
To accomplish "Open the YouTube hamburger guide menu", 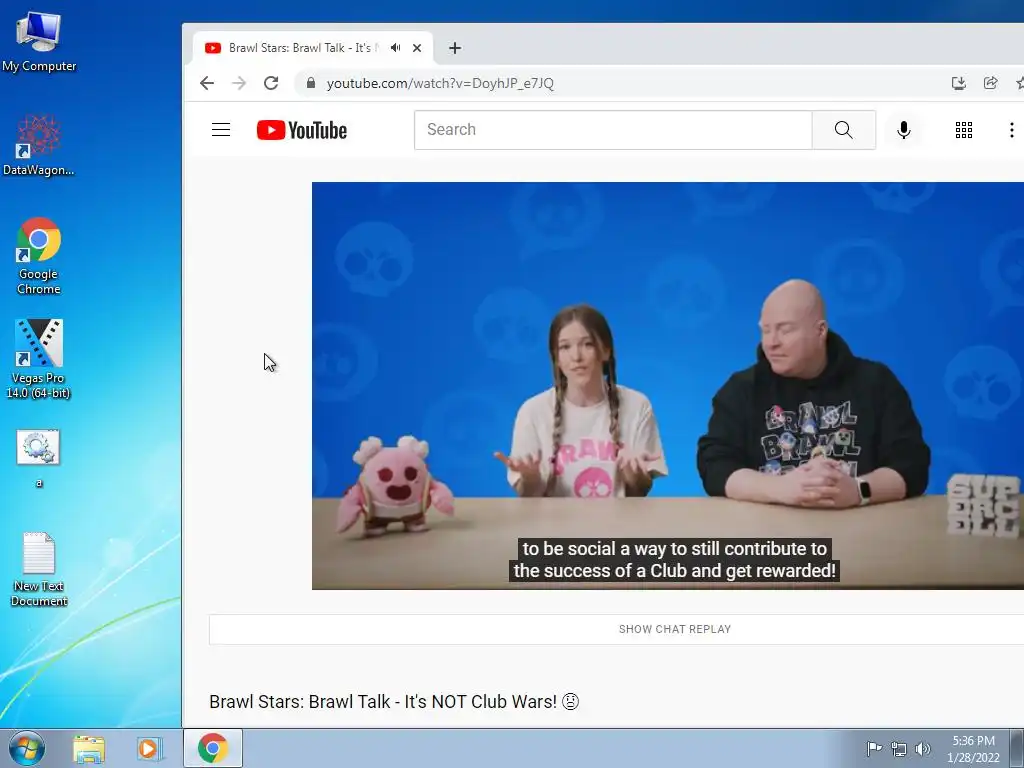I will [221, 130].
